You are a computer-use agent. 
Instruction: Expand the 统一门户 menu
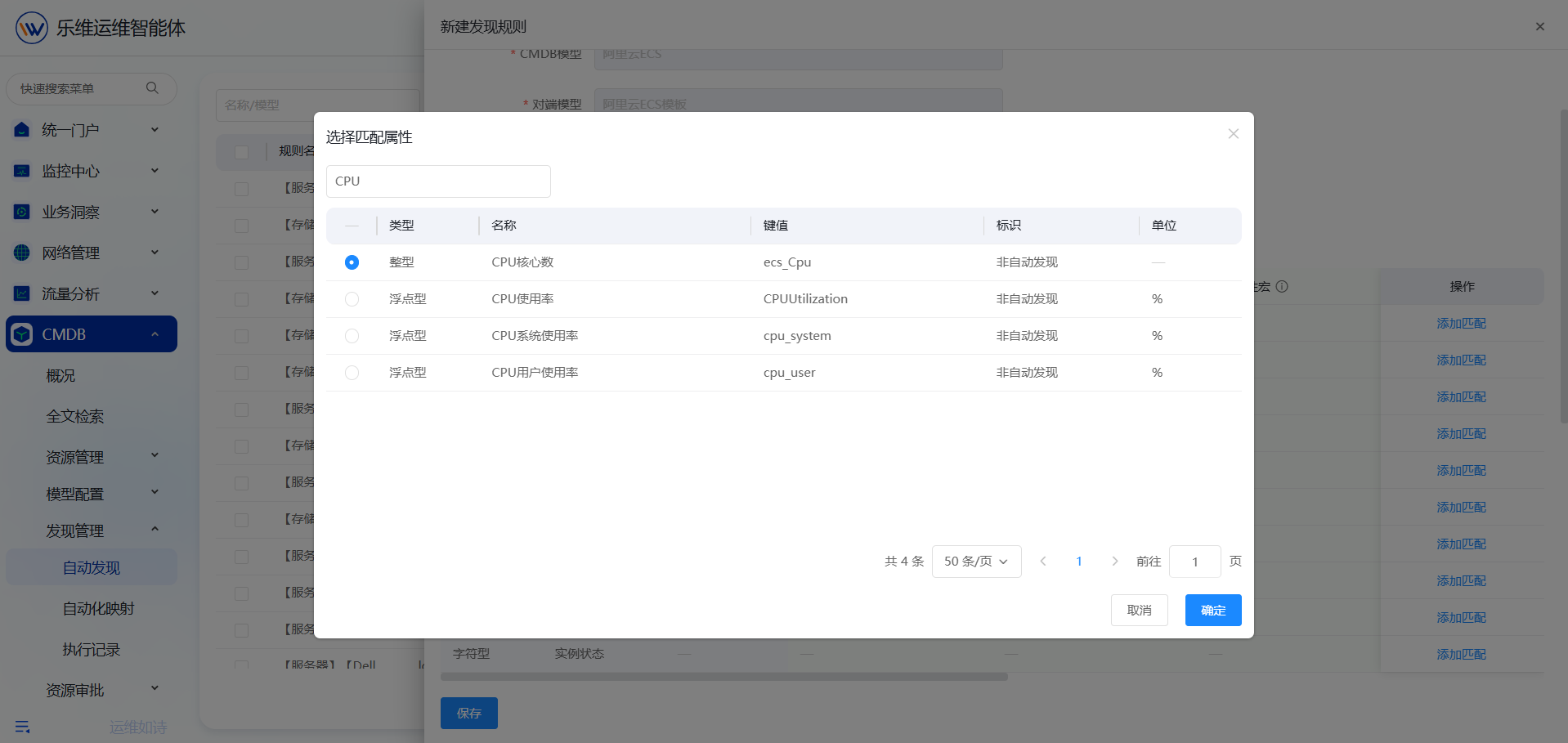click(155, 129)
